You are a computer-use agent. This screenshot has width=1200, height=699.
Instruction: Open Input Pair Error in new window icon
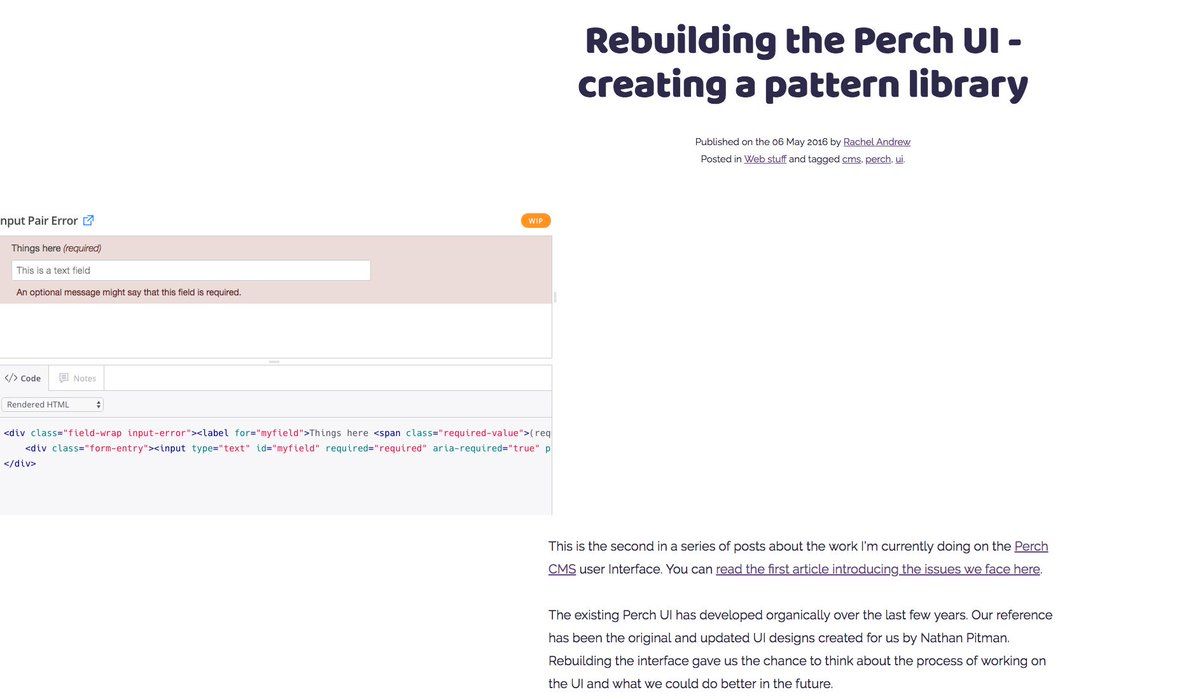point(88,221)
